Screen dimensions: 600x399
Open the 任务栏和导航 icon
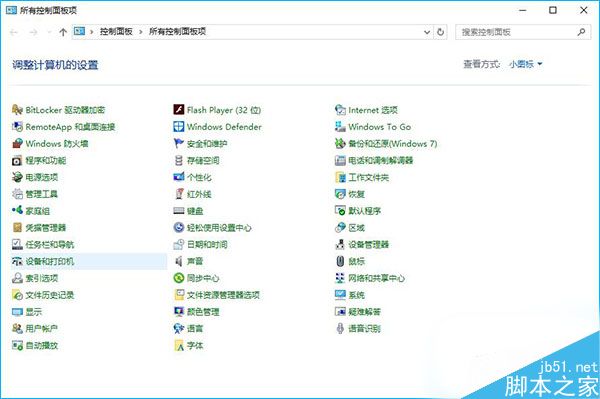pyautogui.click(x=17, y=244)
